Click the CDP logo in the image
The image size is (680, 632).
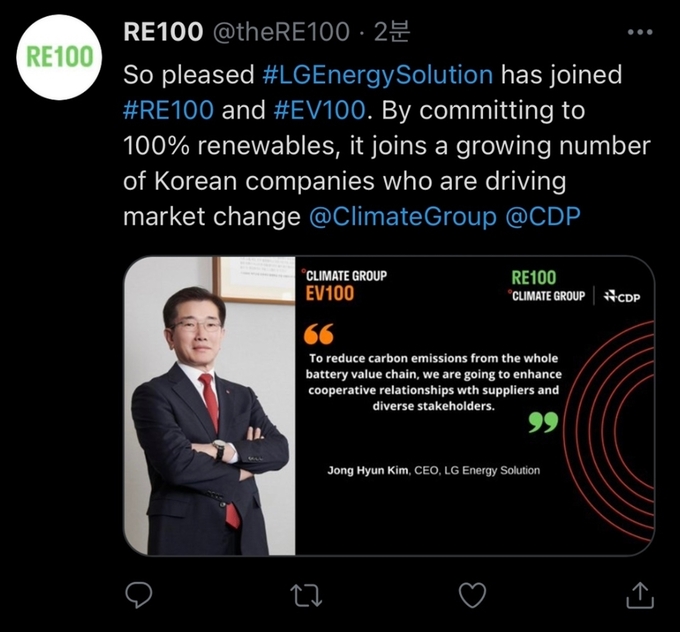tap(622, 297)
